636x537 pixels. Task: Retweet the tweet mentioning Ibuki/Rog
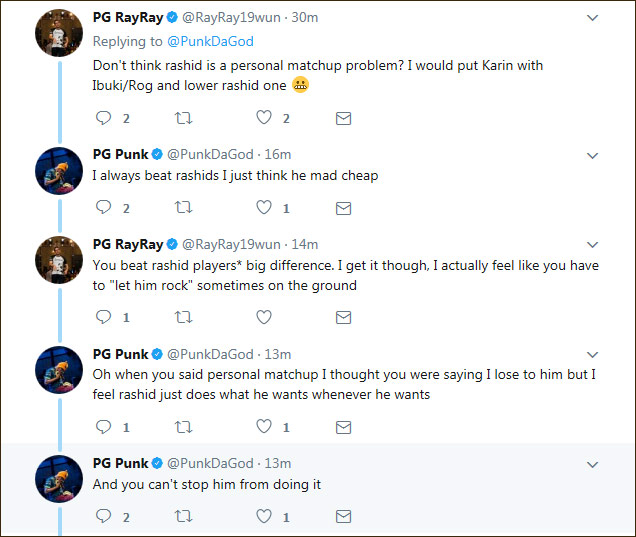184,118
